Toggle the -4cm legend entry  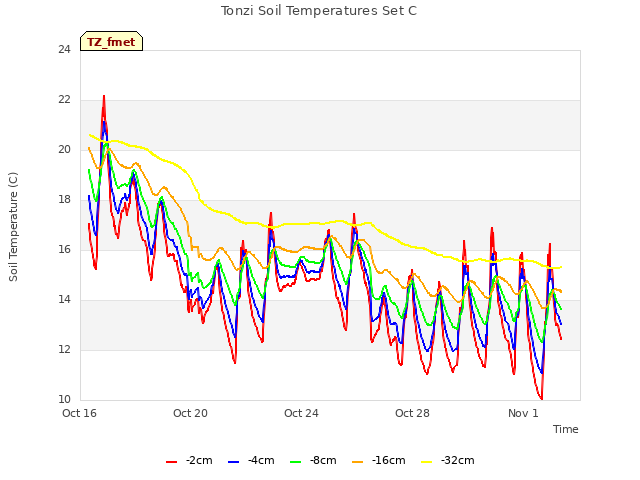coord(251,461)
